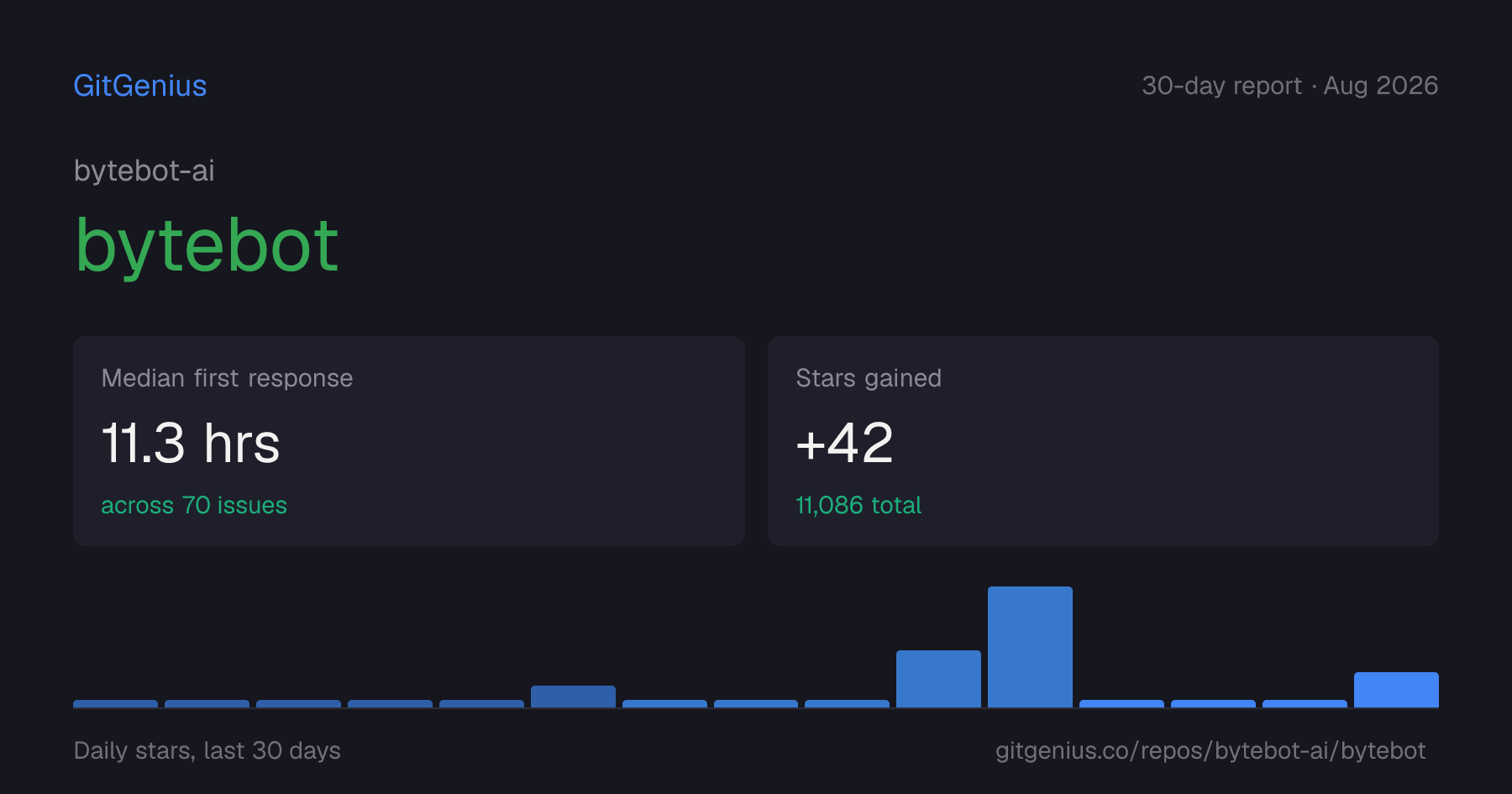Click the 11.3 hrs value
Screen dimensions: 1512x794
(x=191, y=443)
